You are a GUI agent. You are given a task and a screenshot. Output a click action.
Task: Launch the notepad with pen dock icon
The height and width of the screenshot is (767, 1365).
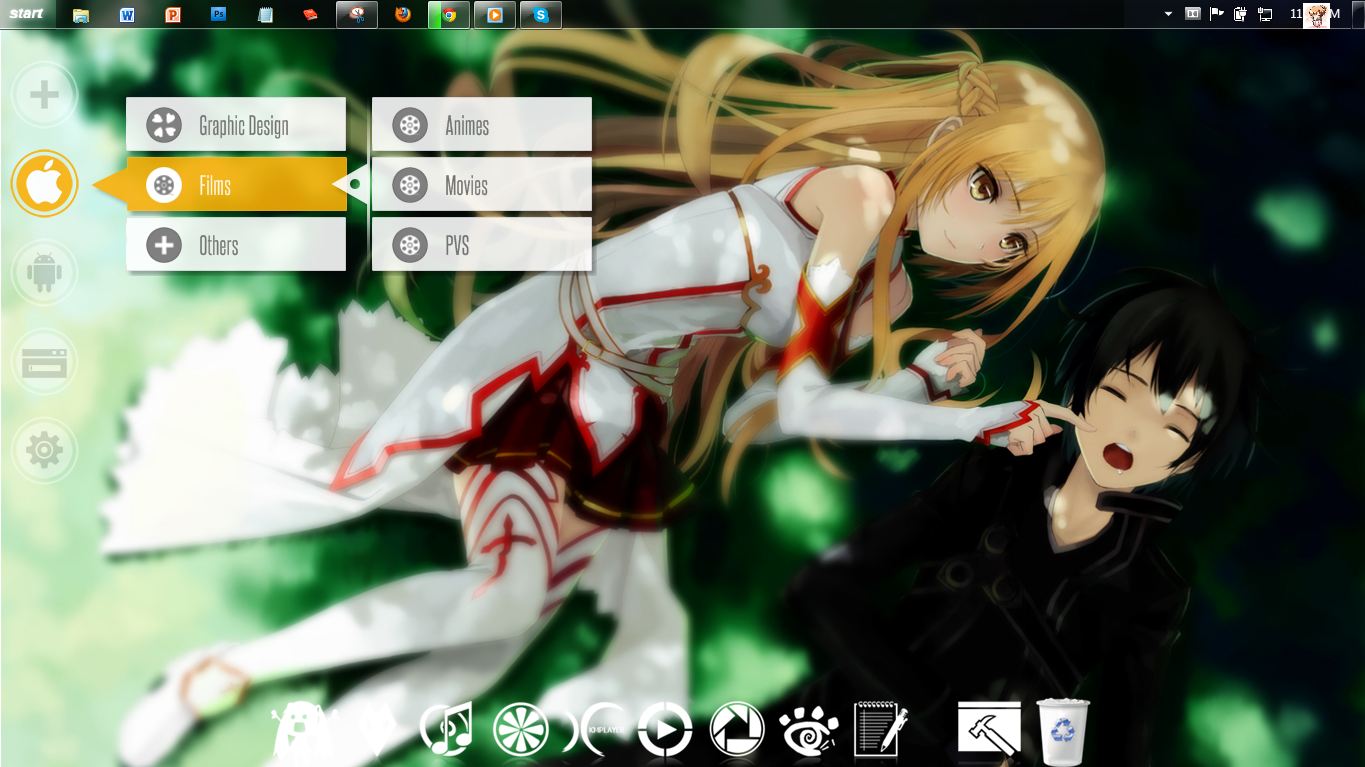click(x=880, y=729)
